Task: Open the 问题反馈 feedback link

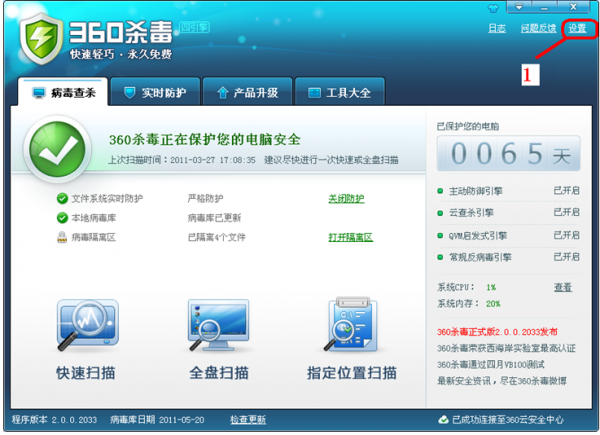Action: [538, 28]
